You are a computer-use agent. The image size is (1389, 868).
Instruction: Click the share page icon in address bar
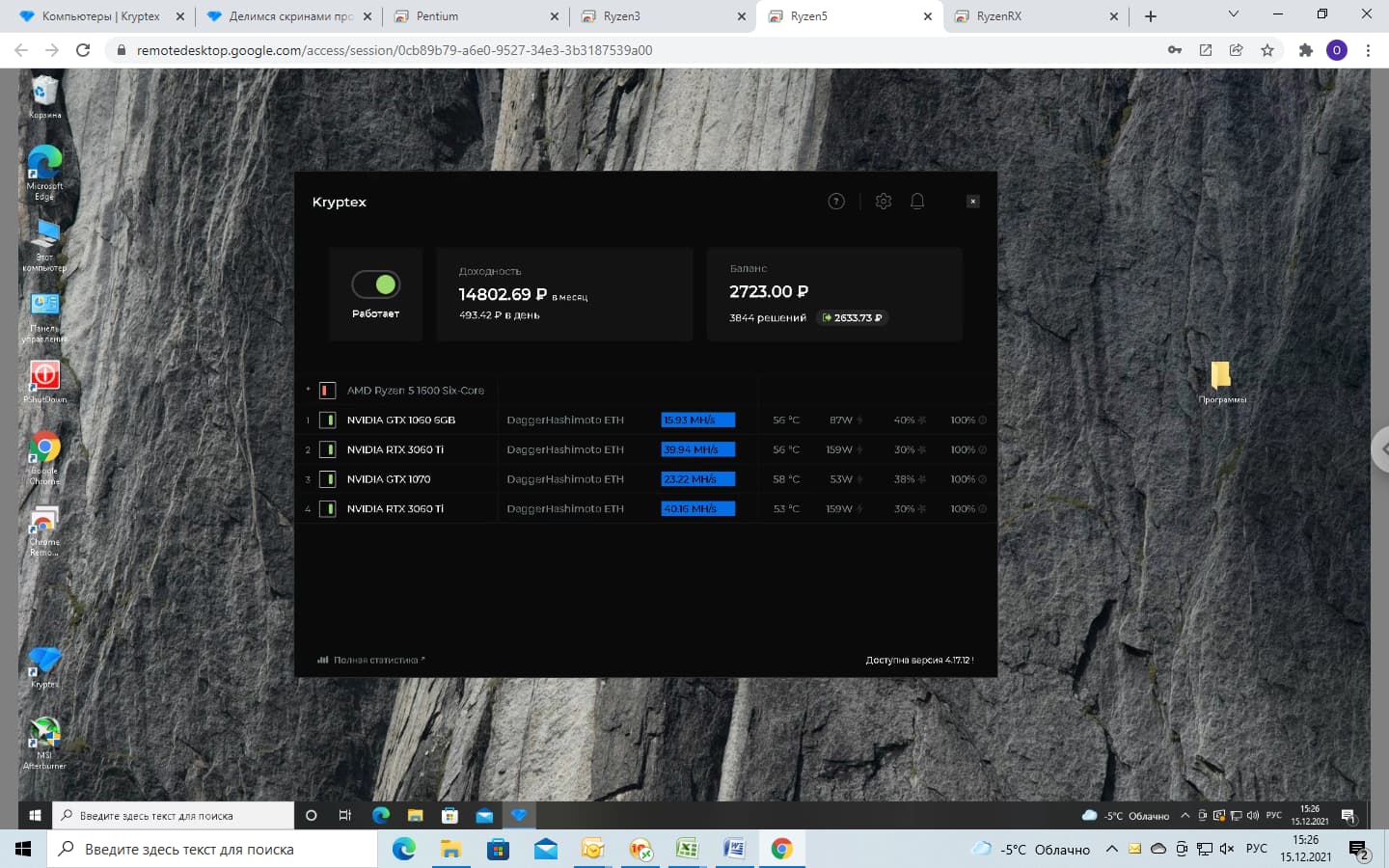pyautogui.click(x=1237, y=50)
